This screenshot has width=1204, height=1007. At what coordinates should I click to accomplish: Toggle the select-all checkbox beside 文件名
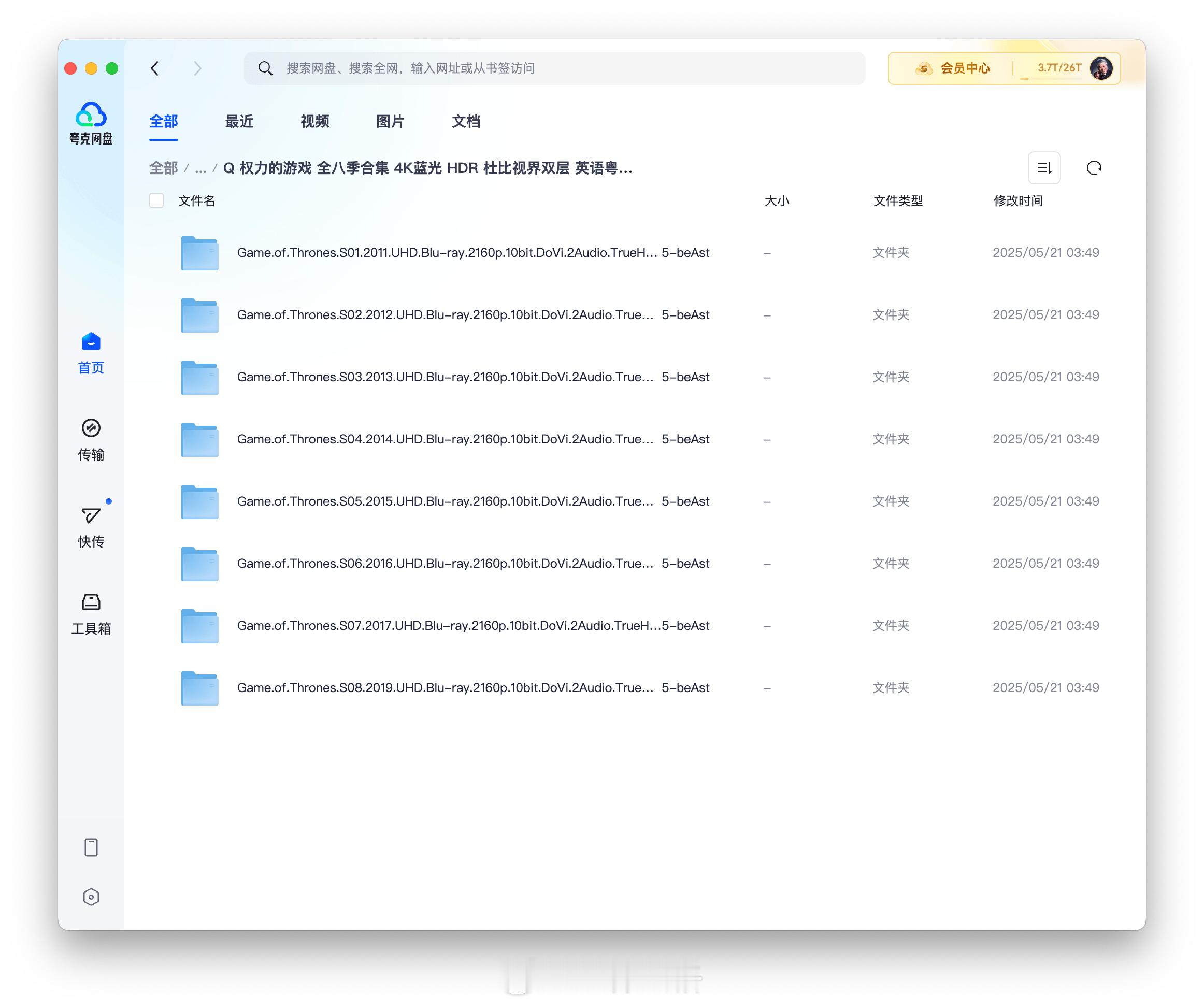(x=156, y=200)
